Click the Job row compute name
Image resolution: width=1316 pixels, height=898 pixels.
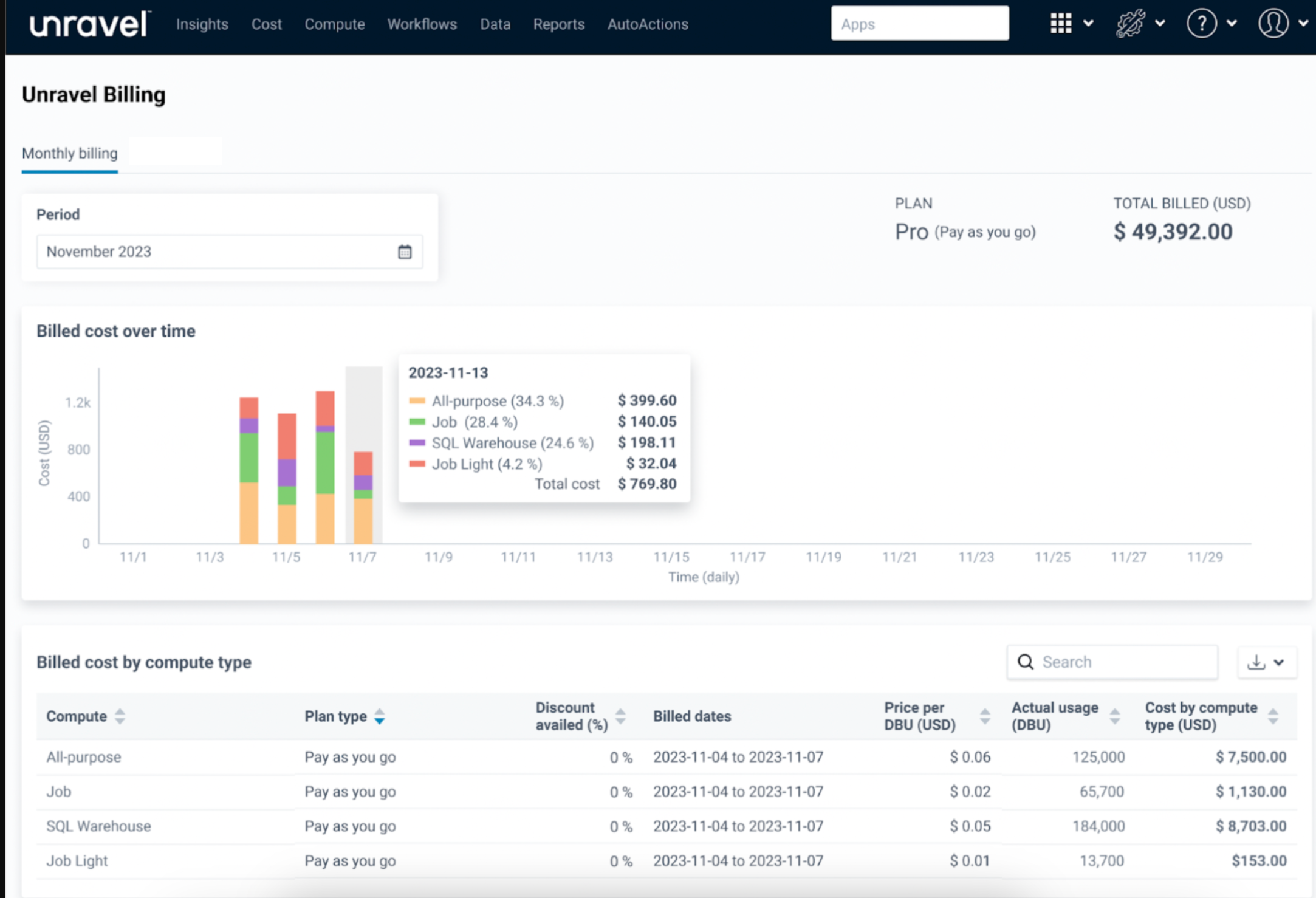(x=58, y=792)
